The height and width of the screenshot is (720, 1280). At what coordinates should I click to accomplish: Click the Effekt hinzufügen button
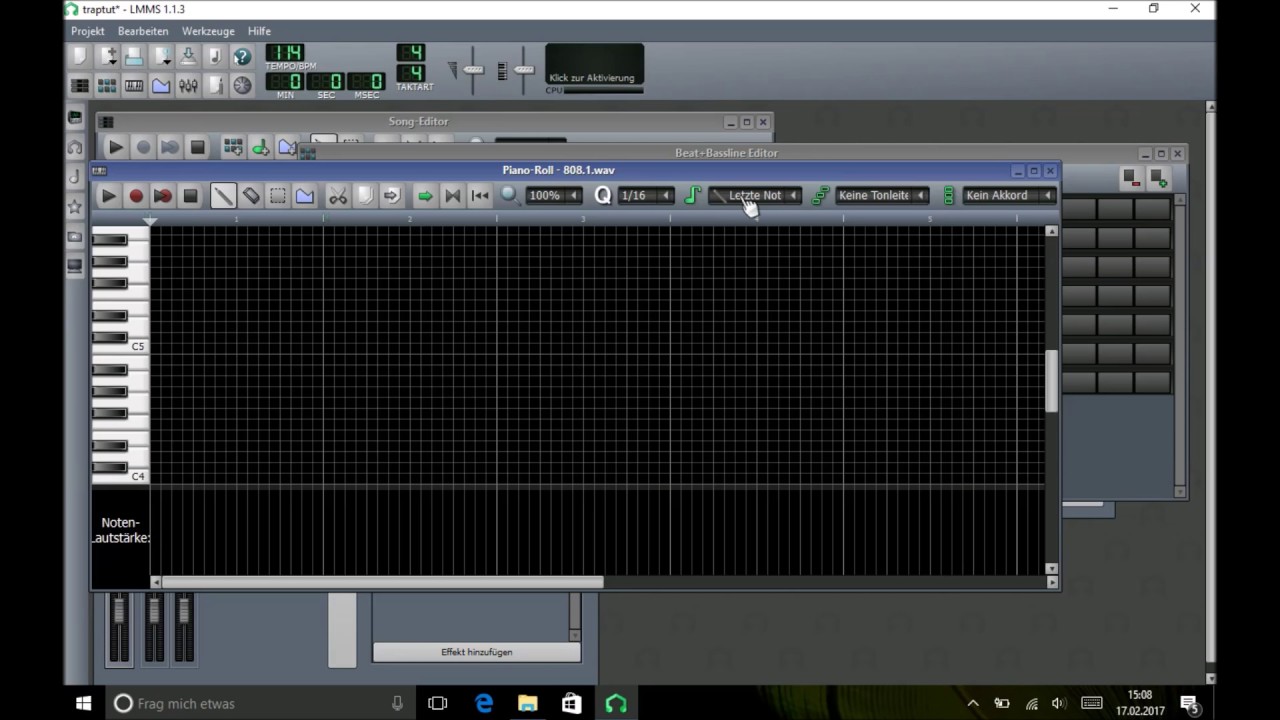[477, 652]
